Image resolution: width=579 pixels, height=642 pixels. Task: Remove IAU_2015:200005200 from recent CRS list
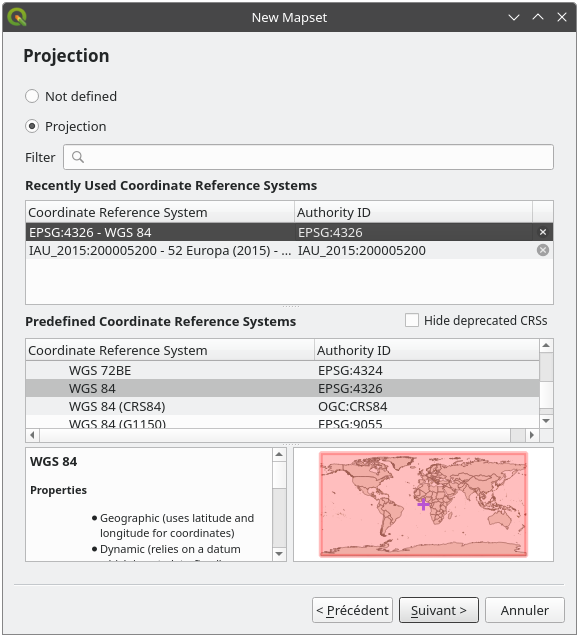point(543,250)
